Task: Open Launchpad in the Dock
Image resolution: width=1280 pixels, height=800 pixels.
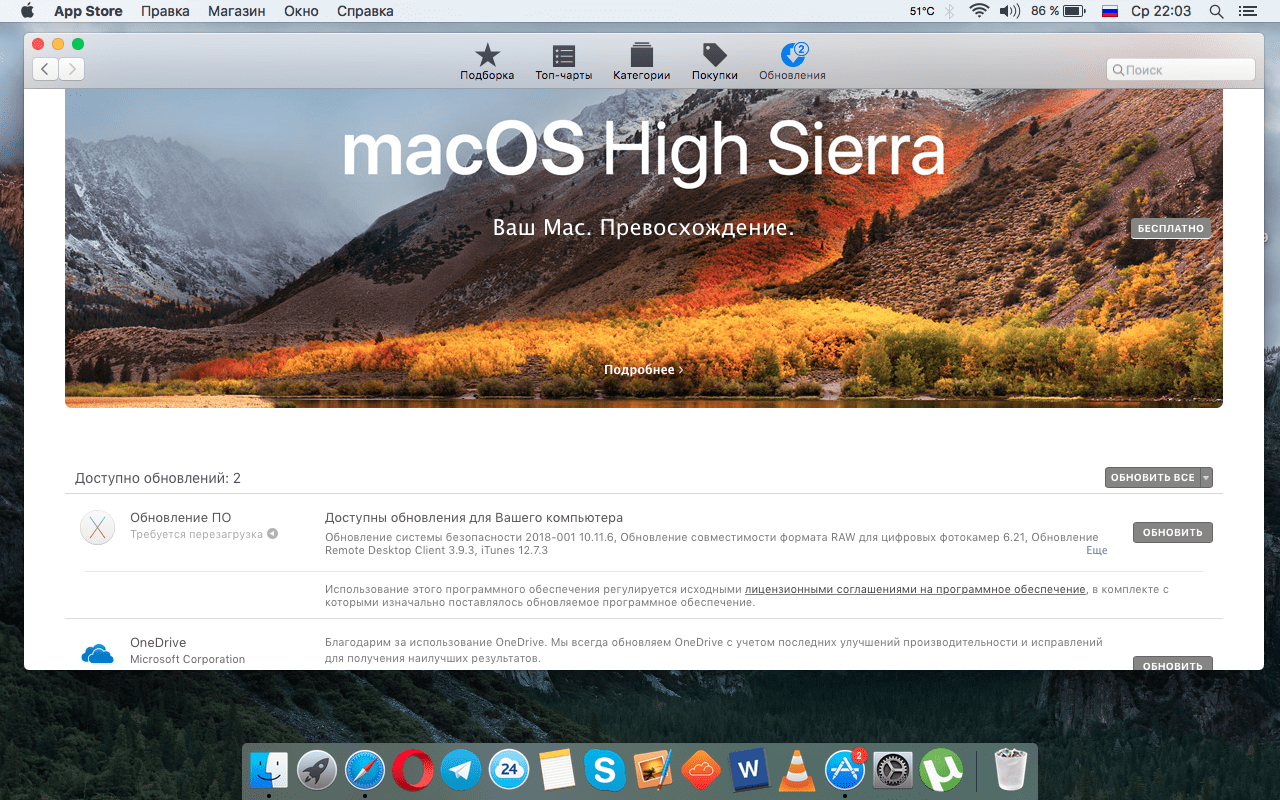Action: tap(317, 770)
